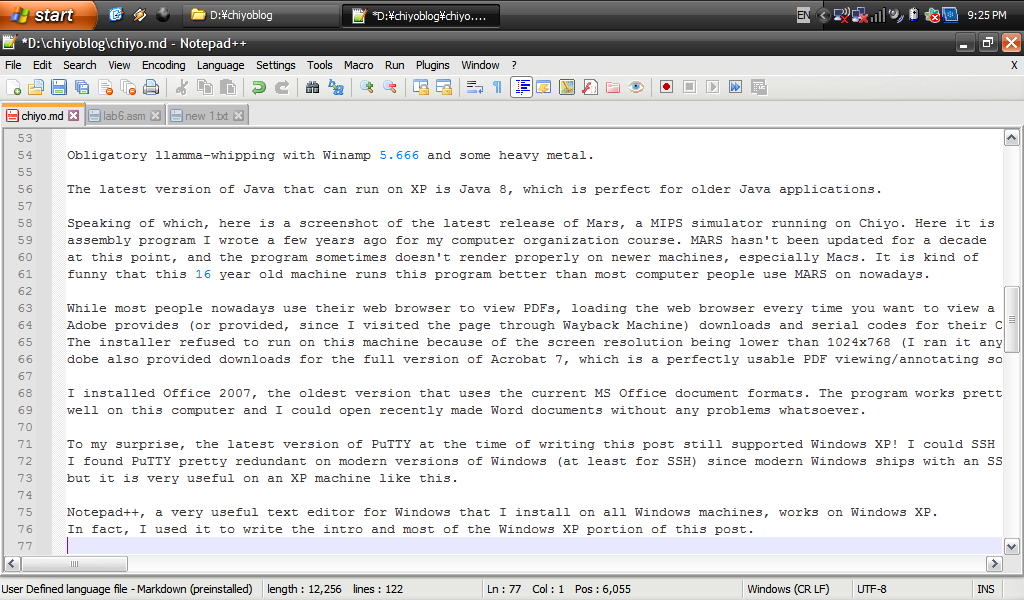Open Find with the binoculars icon
Screen dimensions: 1024x600
312,87
